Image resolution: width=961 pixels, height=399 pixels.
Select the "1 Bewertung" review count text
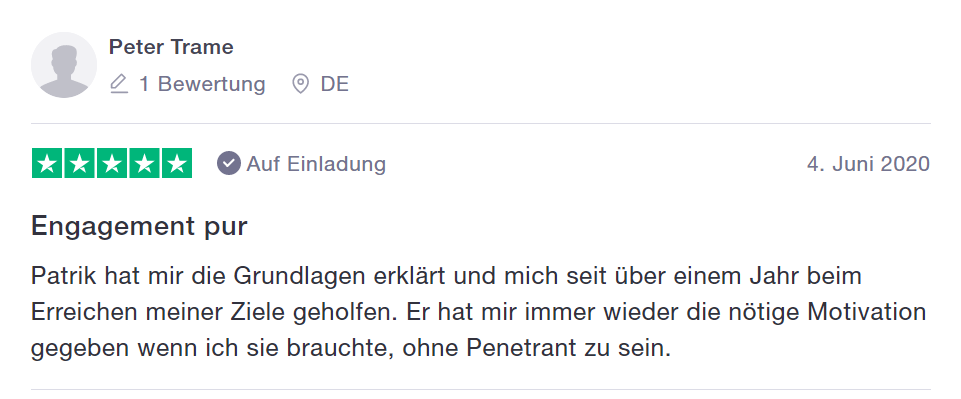[202, 84]
